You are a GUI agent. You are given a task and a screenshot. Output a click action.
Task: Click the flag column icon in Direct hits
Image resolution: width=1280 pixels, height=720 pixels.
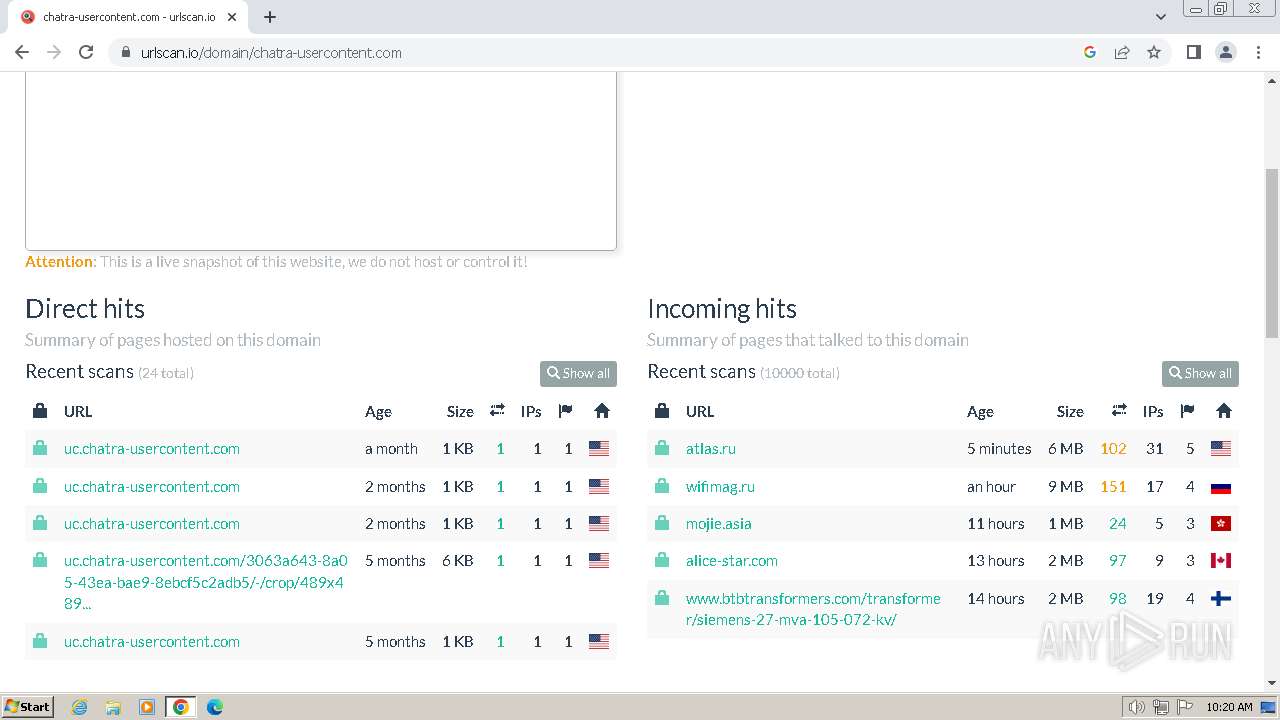click(x=565, y=410)
